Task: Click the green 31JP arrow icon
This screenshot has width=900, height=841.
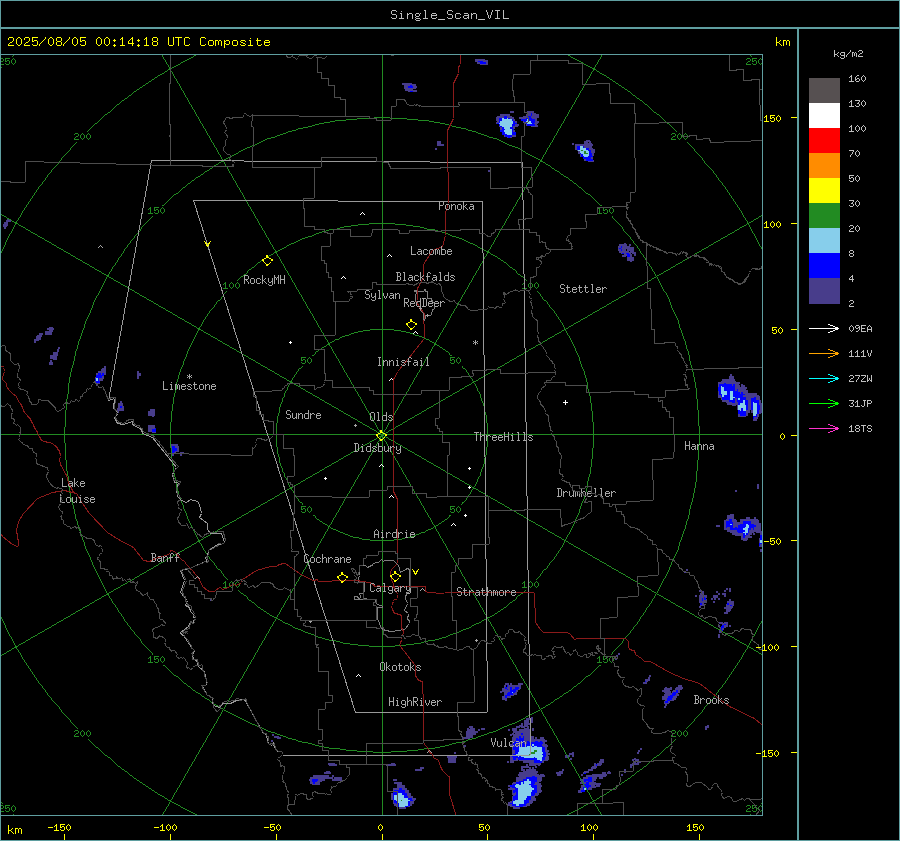Action: (x=824, y=404)
